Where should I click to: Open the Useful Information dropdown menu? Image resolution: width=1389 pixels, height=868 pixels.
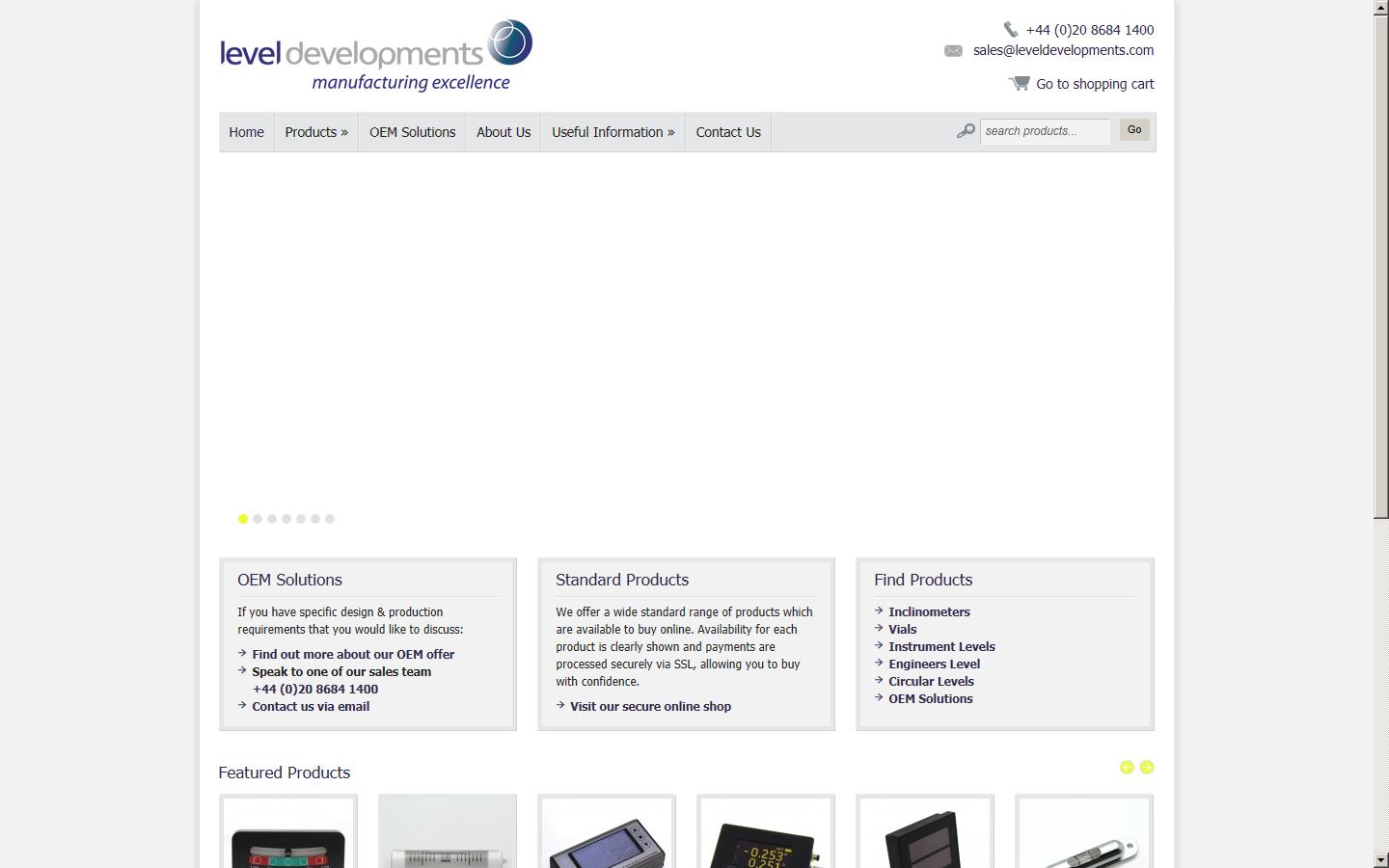[612, 132]
